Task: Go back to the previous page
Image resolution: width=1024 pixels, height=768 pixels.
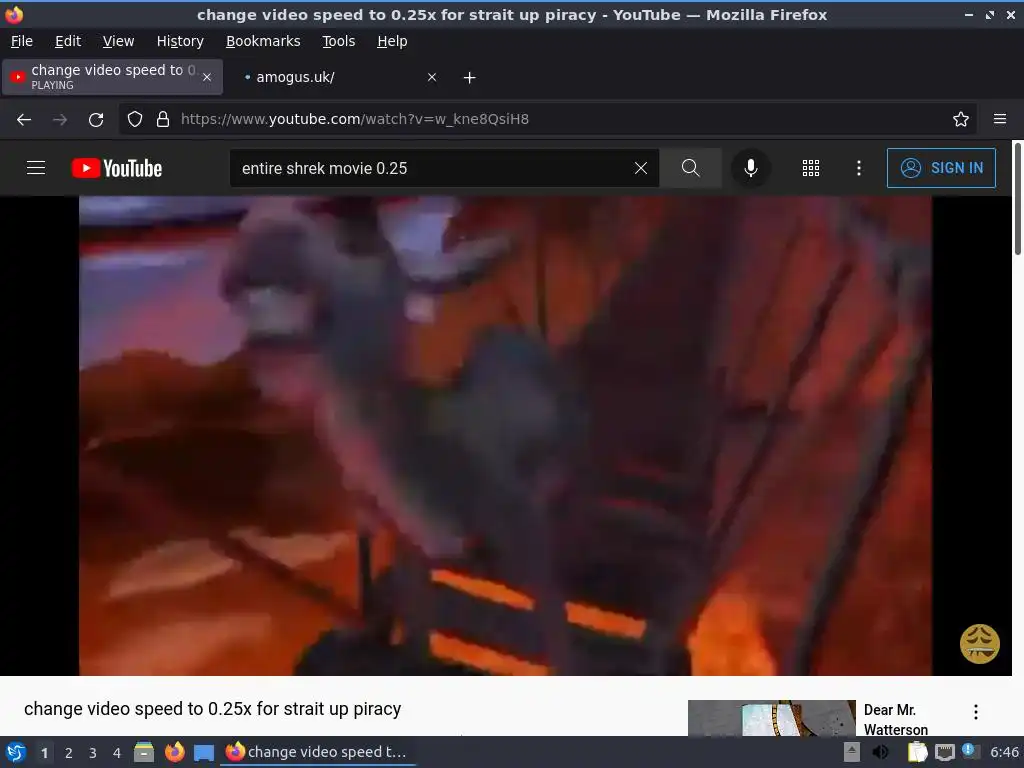Action: (24, 120)
